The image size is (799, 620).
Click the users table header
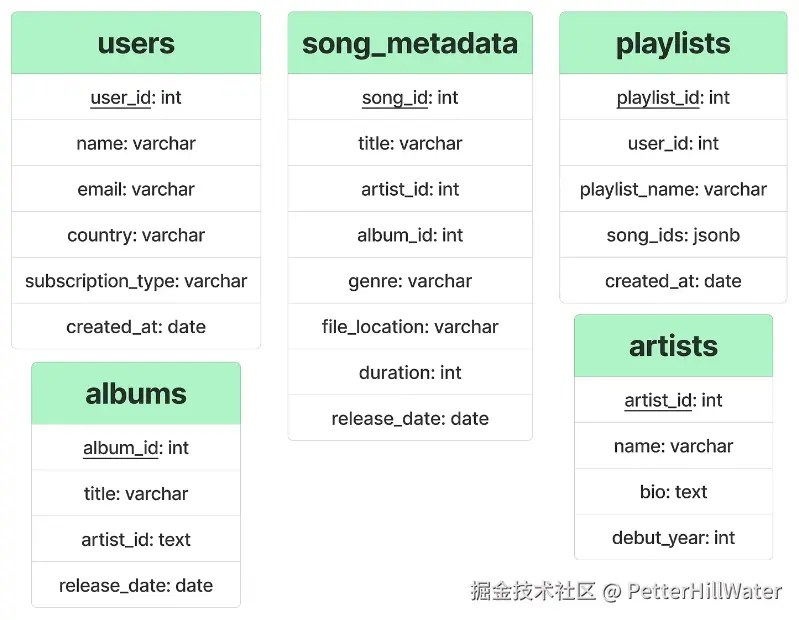pos(136,43)
